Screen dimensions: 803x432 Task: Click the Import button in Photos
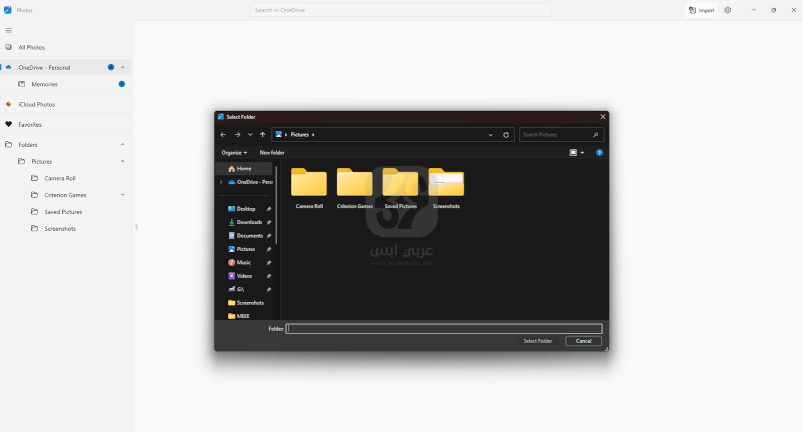tap(701, 10)
